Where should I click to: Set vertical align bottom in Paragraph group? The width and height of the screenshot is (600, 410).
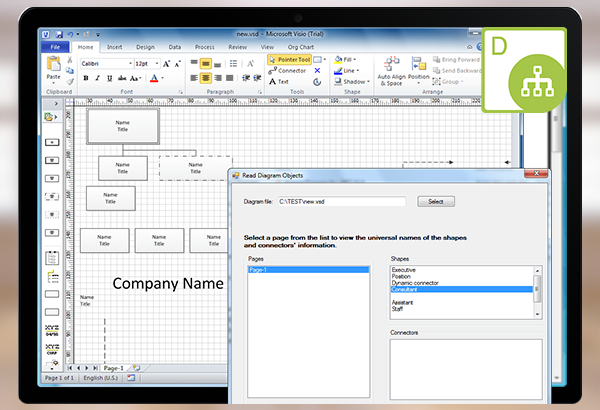point(217,63)
